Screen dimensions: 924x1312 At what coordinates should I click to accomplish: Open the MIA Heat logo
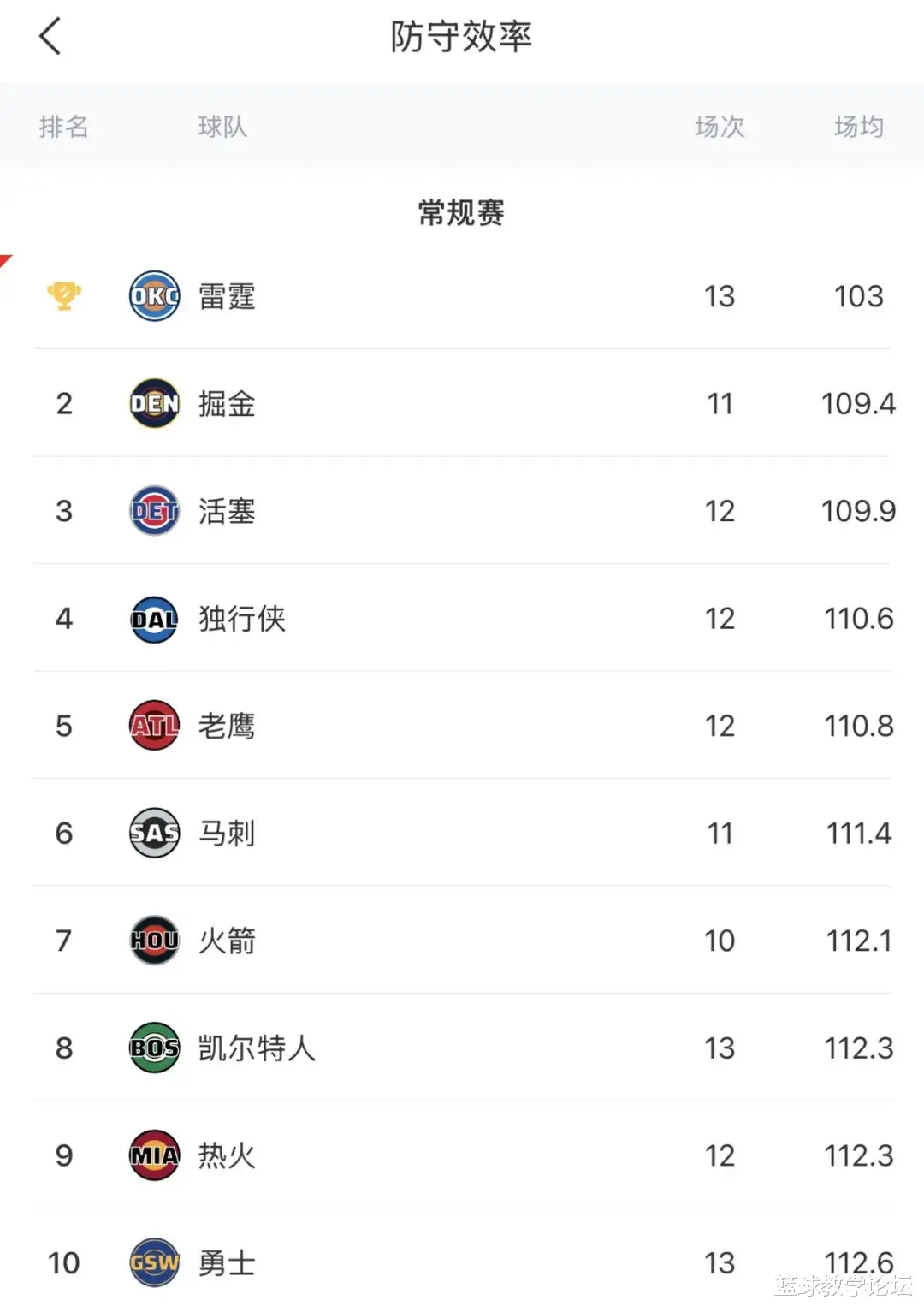[154, 1155]
